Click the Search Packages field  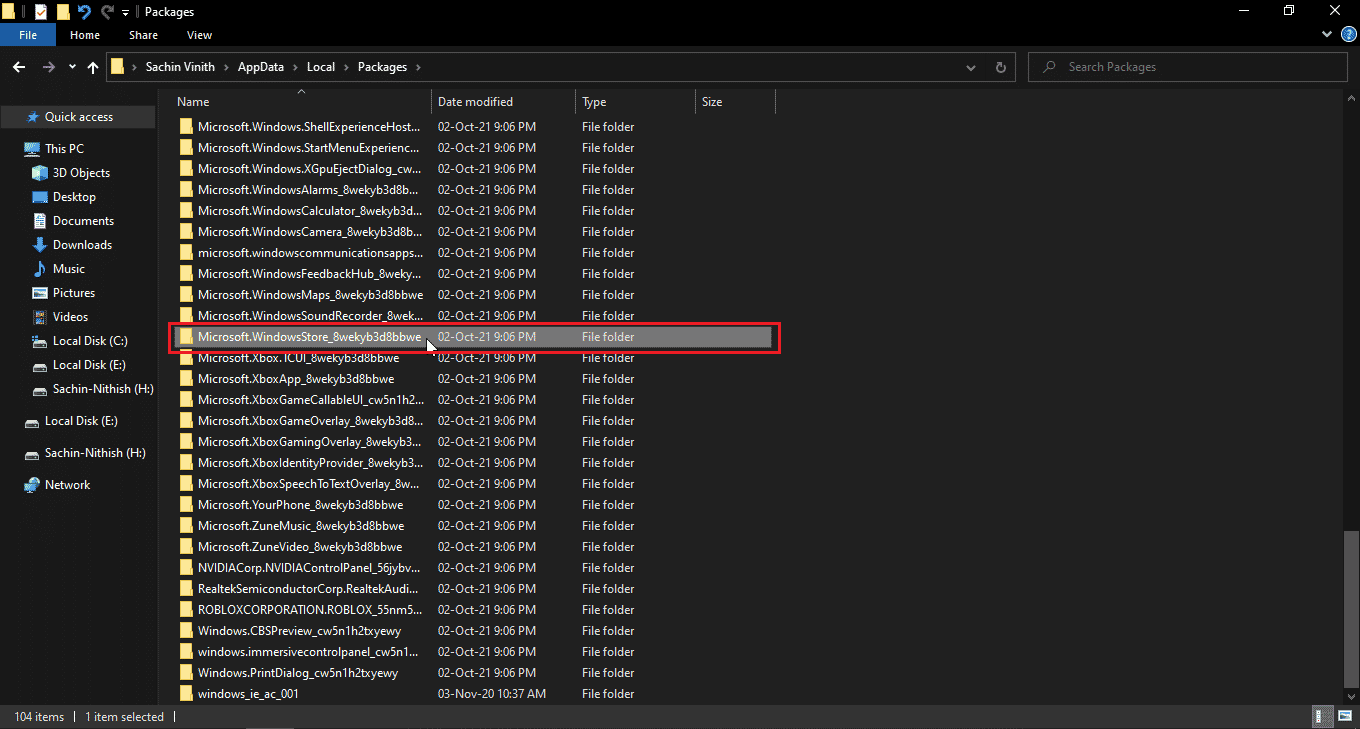point(1188,67)
